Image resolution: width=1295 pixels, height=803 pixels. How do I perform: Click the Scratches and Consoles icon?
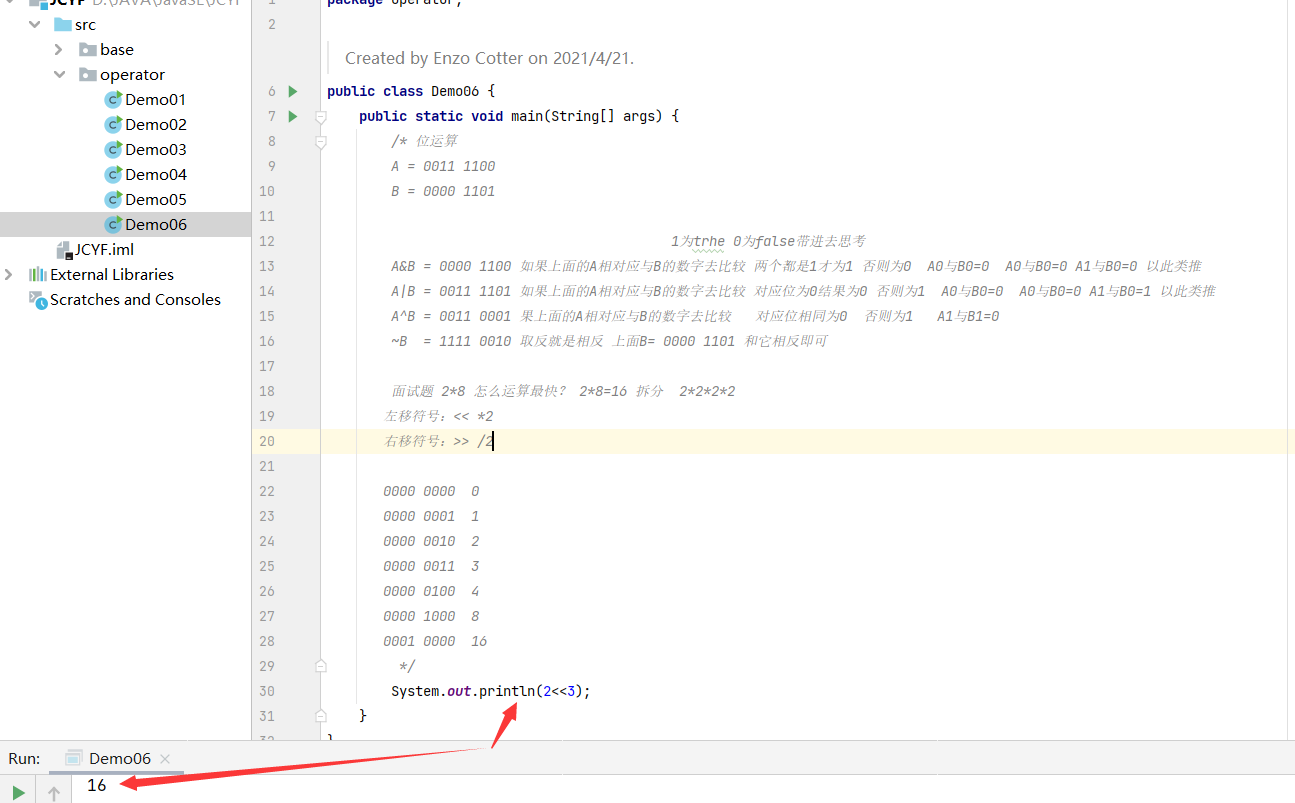pyautogui.click(x=38, y=299)
